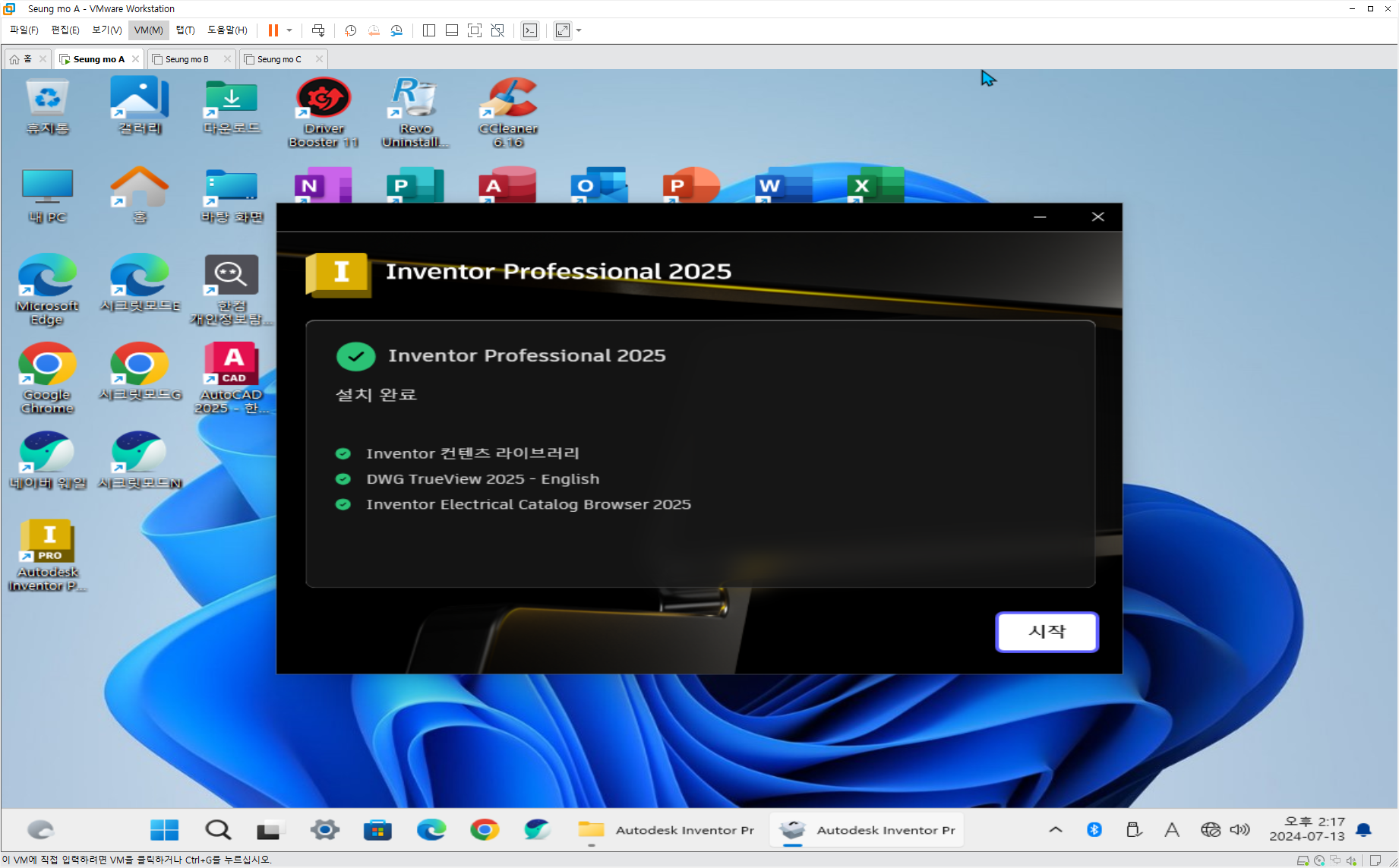The width and height of the screenshot is (1399, 868).
Task: Open the 휴지통 recycle bin desktop icon
Action: click(x=48, y=107)
